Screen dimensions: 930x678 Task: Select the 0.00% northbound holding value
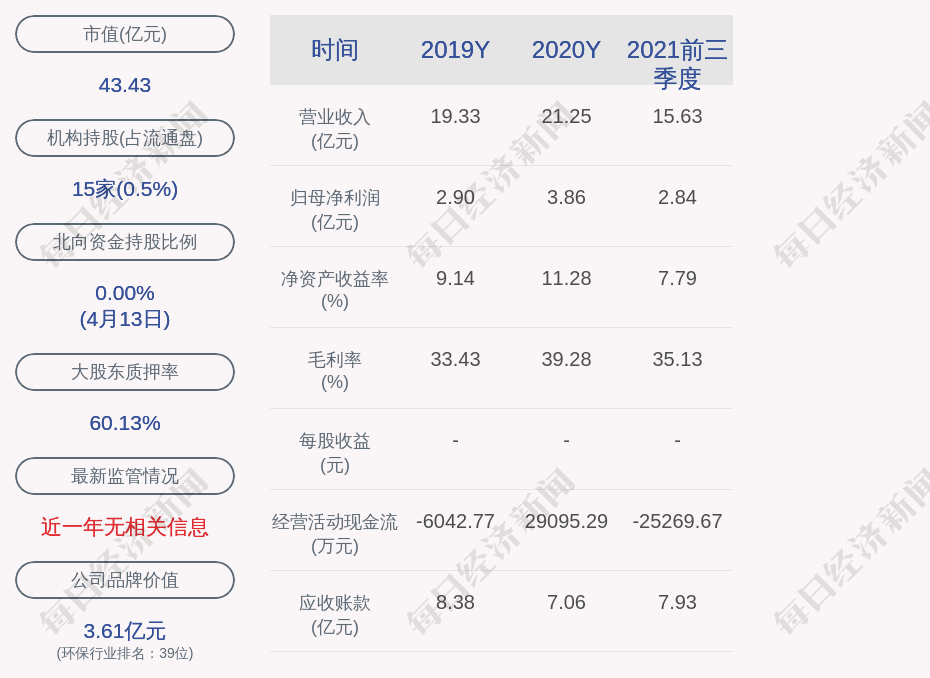[x=125, y=293]
